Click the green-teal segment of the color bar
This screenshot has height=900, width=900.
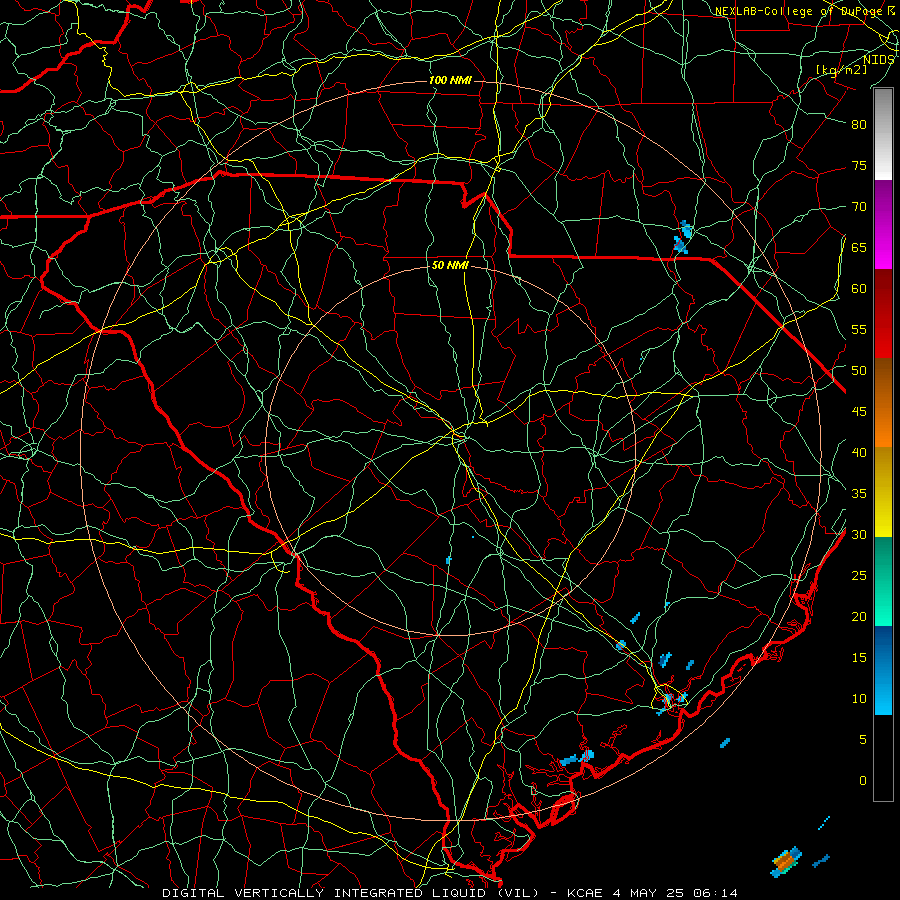tap(883, 581)
